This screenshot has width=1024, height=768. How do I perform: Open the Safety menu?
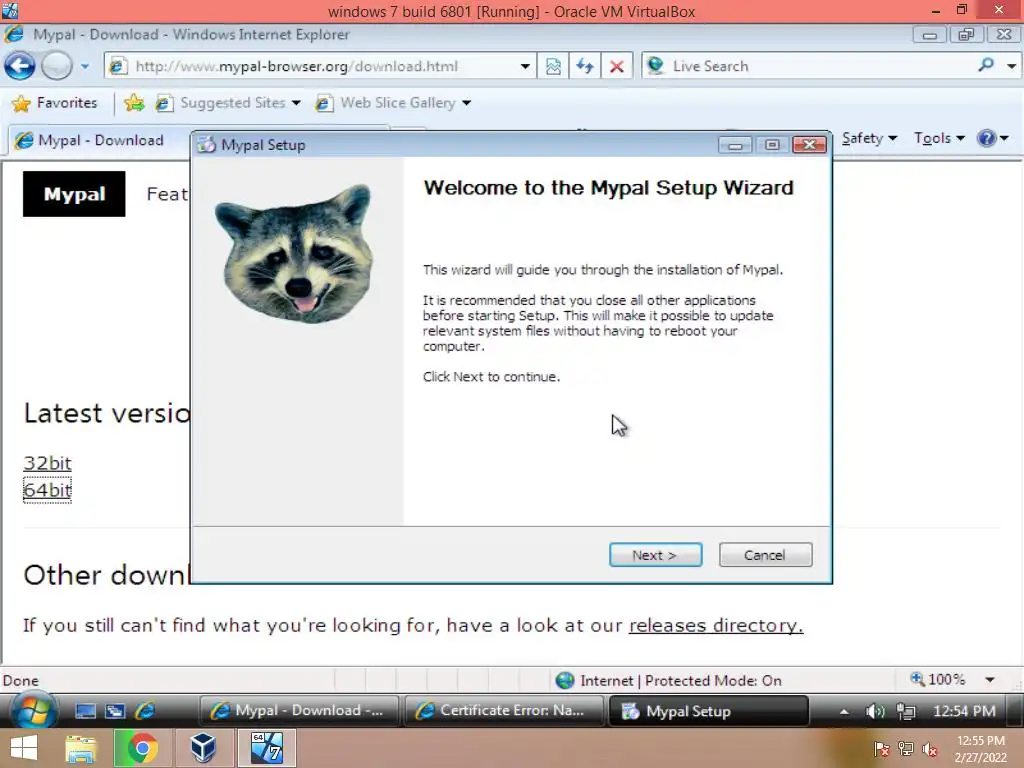[x=869, y=138]
